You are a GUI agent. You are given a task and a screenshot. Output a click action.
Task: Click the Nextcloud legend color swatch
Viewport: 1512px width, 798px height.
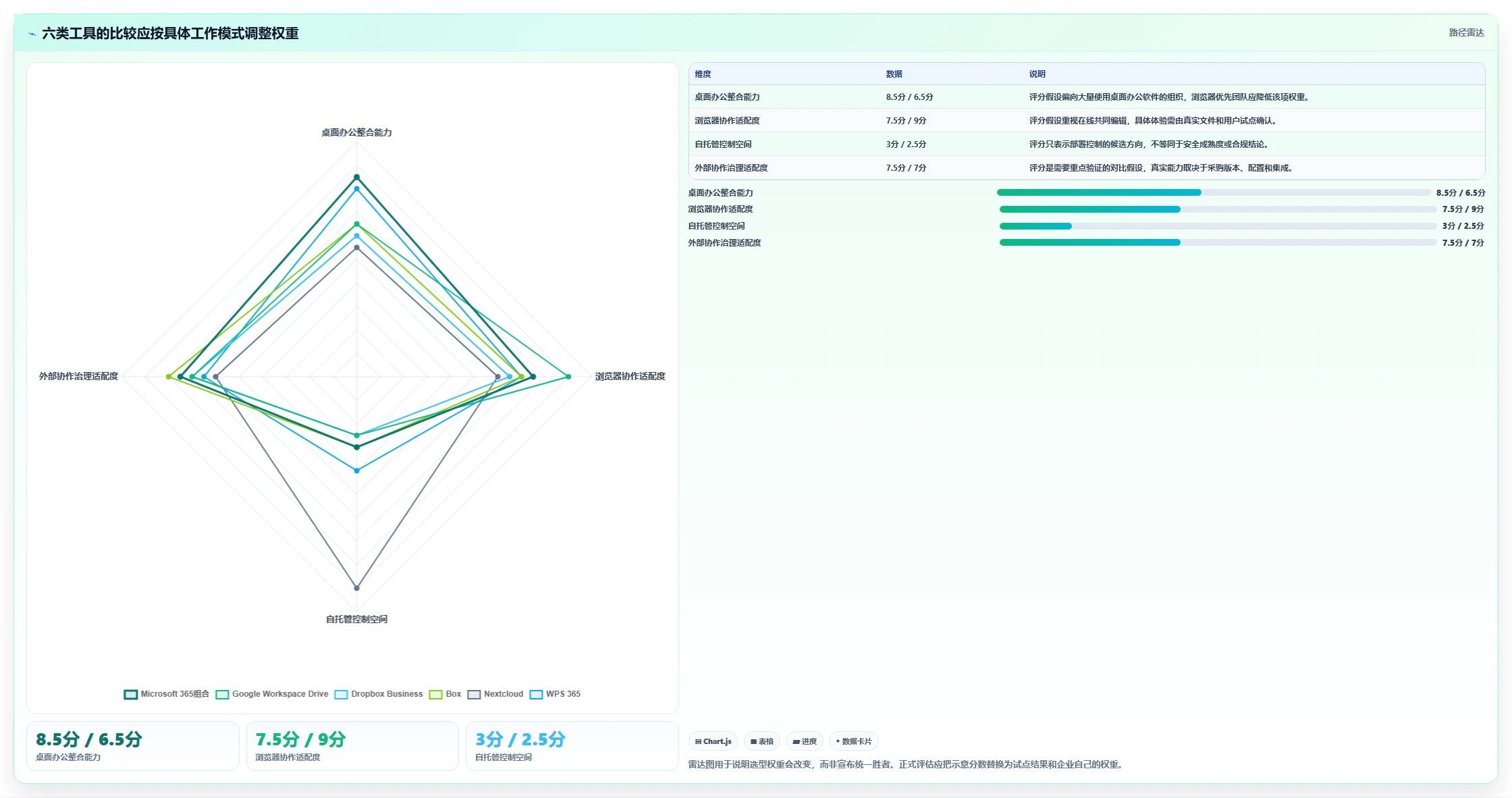[474, 695]
